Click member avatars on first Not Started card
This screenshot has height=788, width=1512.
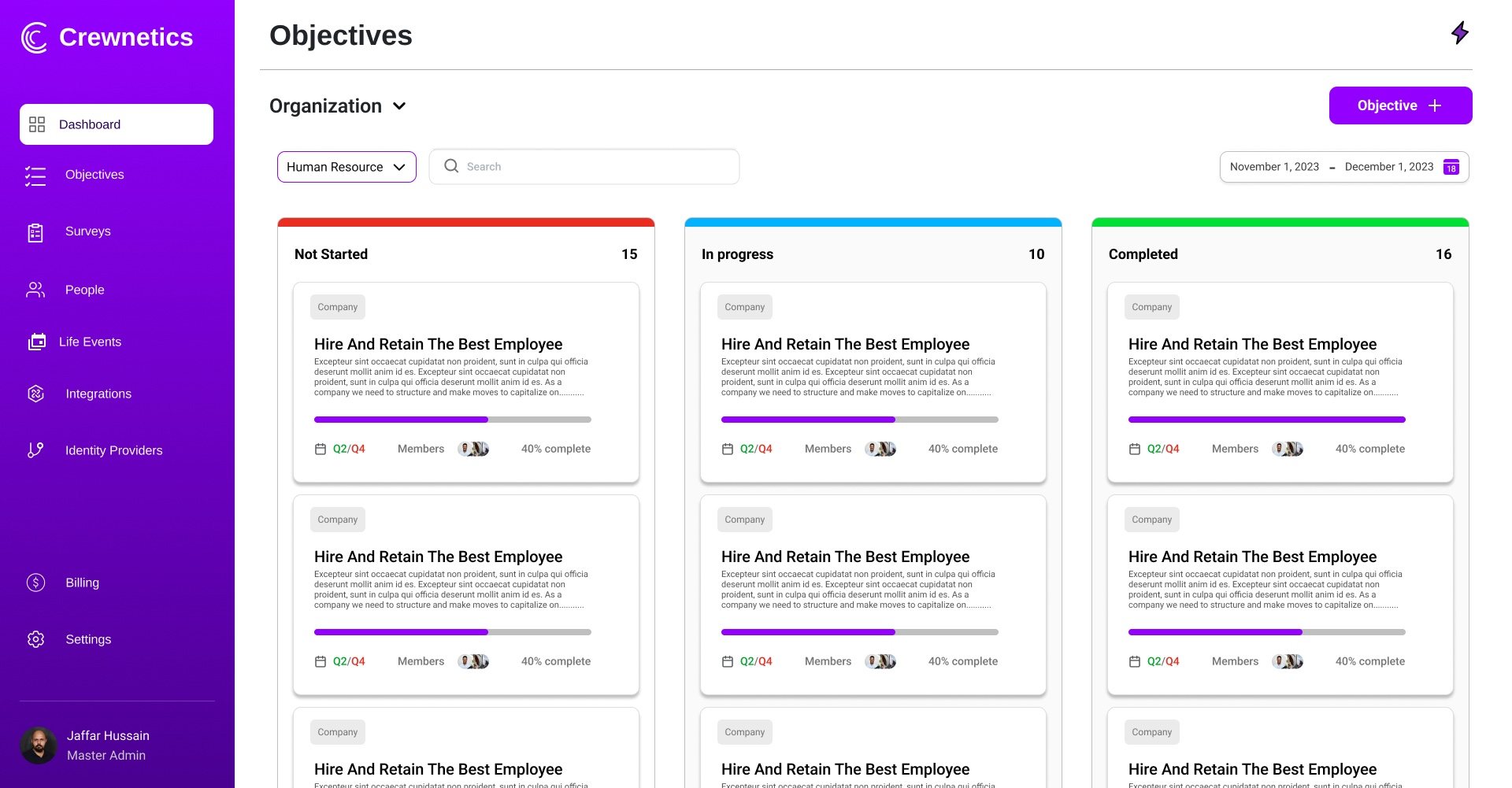(473, 449)
